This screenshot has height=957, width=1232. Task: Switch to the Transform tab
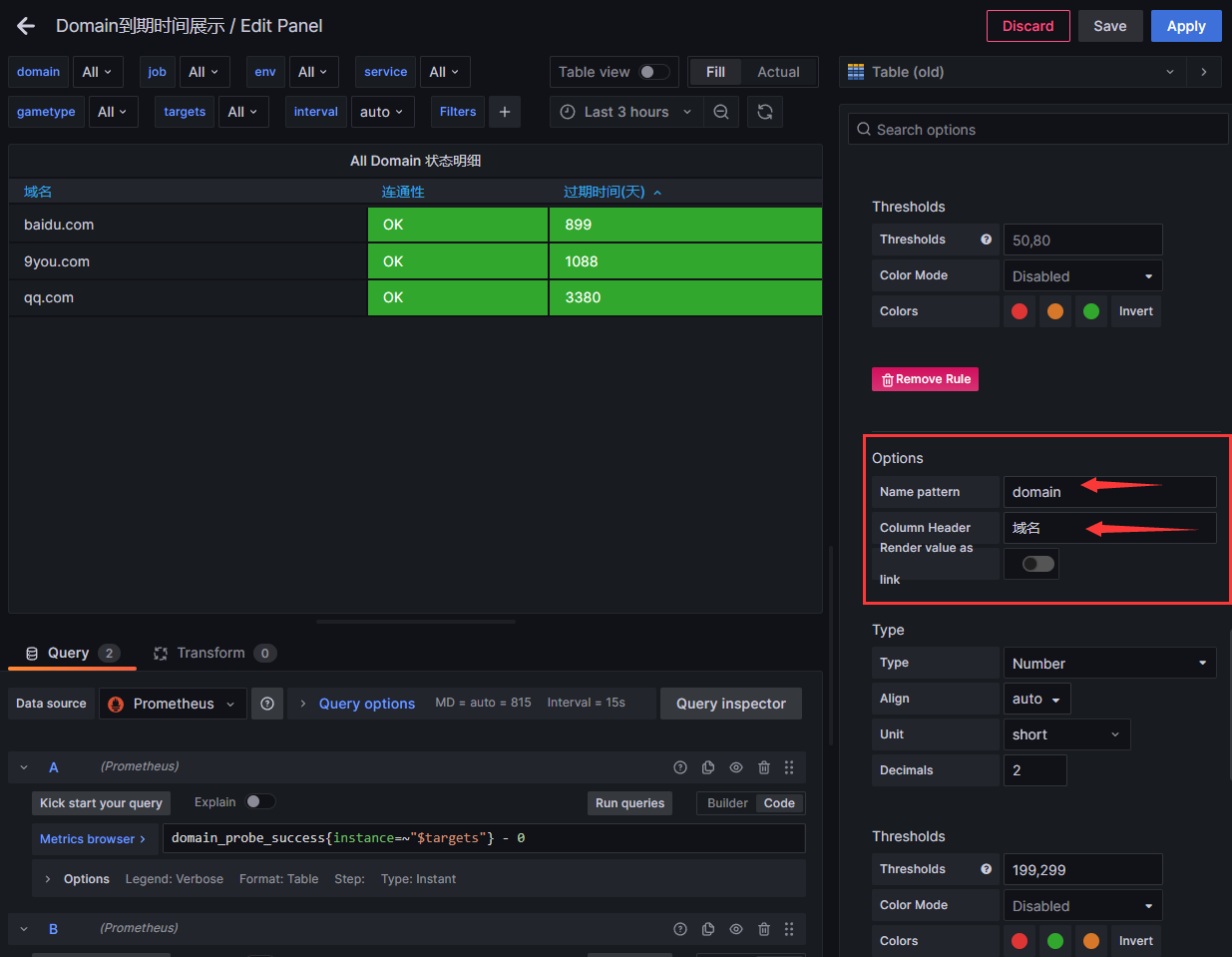tap(210, 653)
